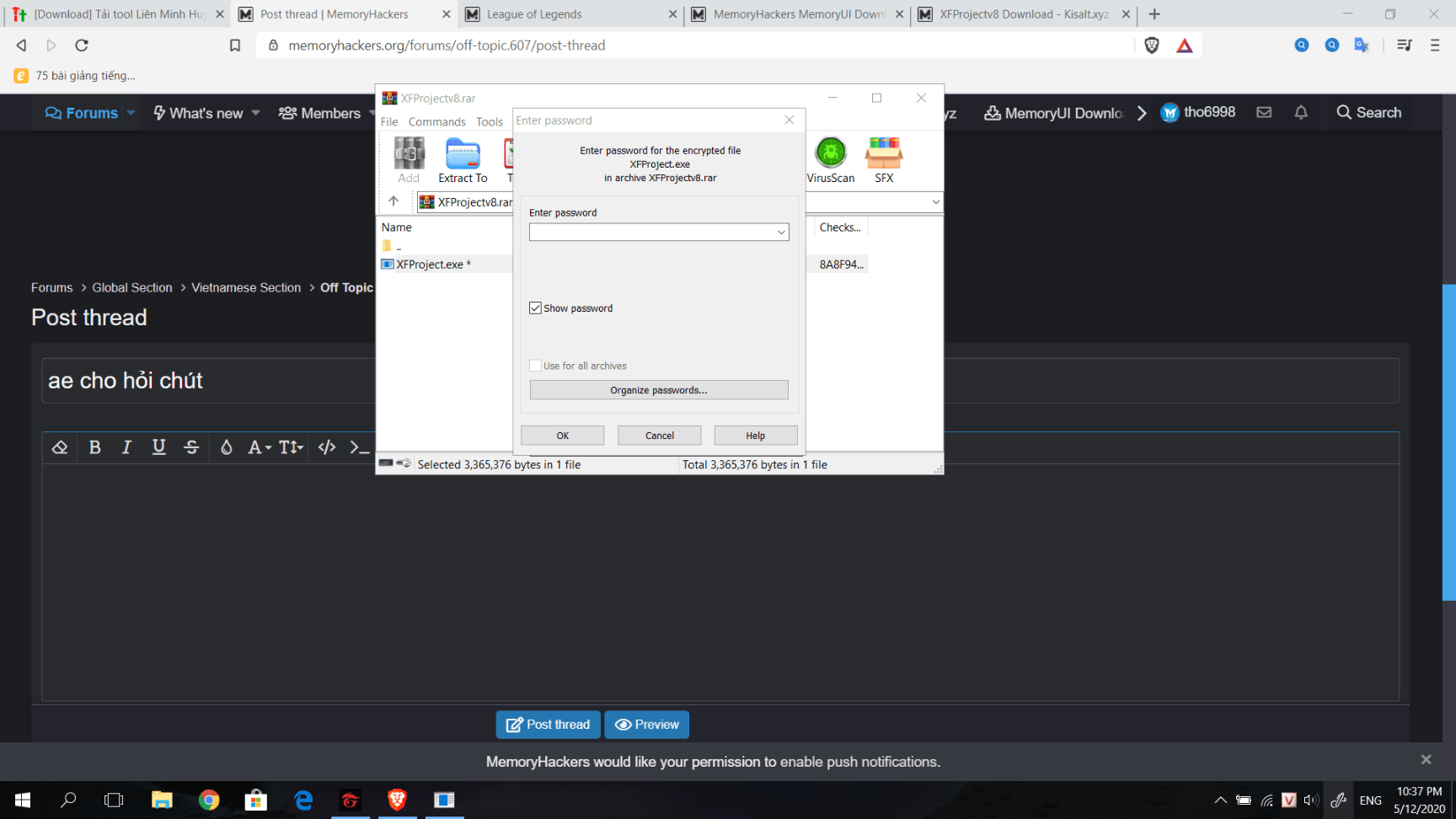The image size is (1456, 819).
Task: Insert inline code terminal icon
Action: coord(360,447)
